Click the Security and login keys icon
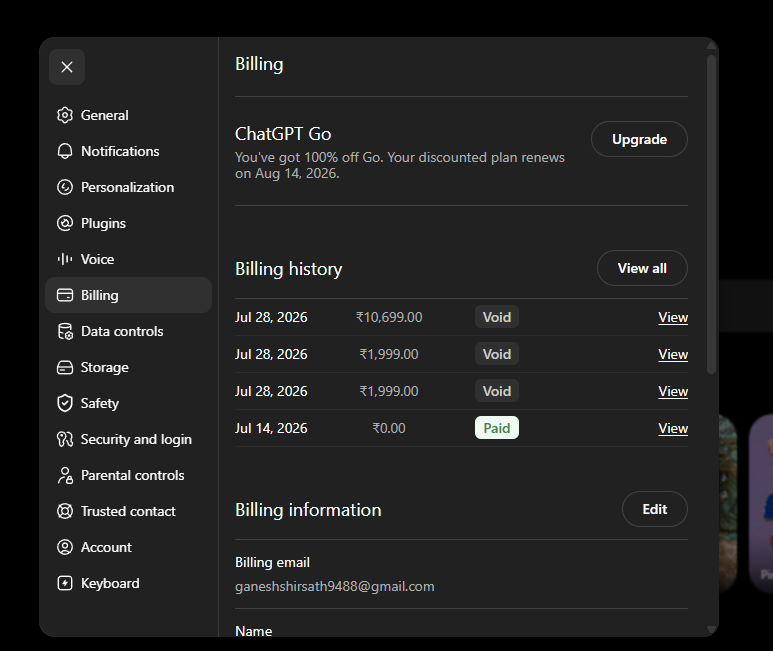The width and height of the screenshot is (773, 651). click(x=65, y=439)
